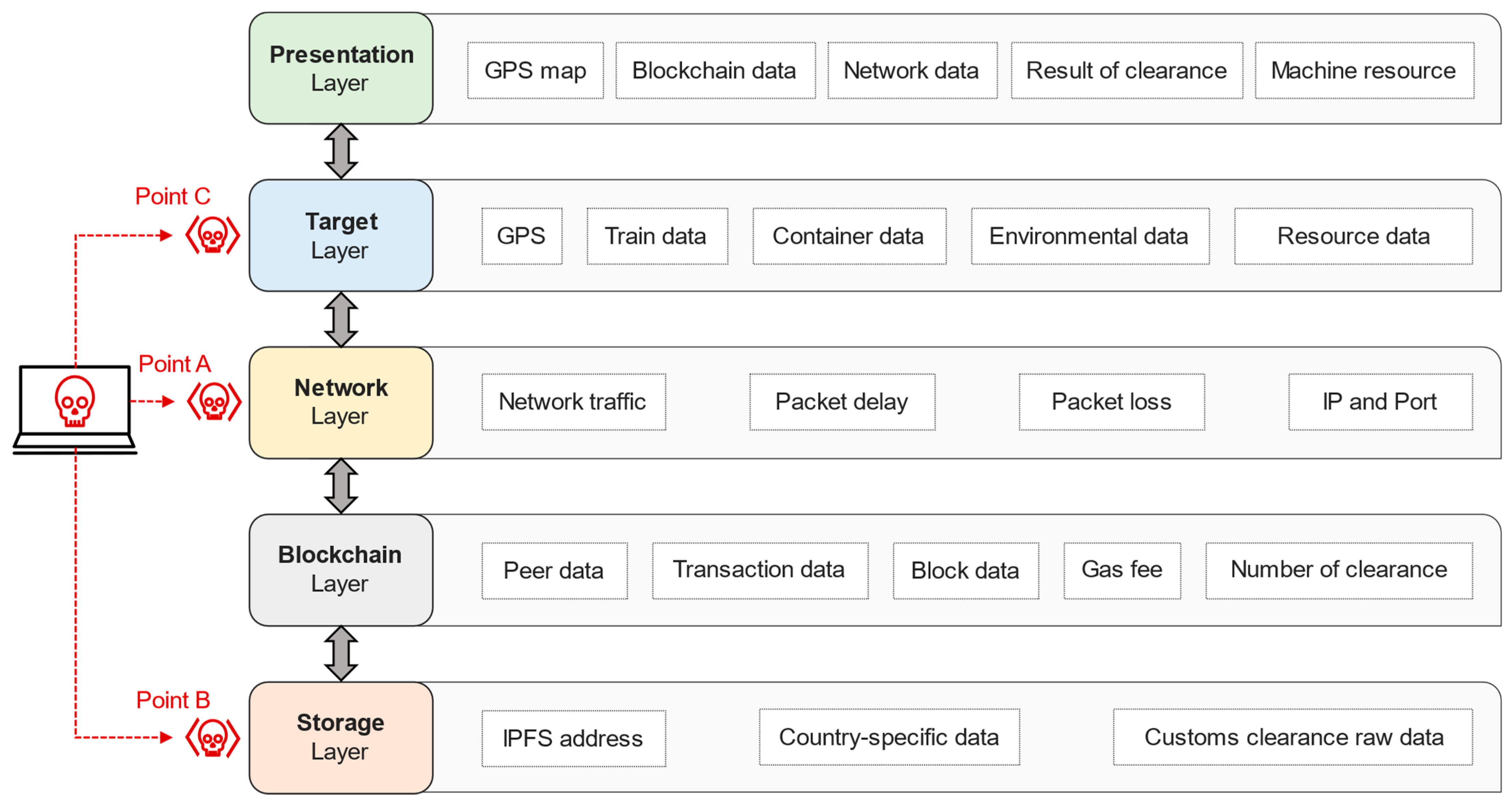Click the Storage Layer block

341,737
